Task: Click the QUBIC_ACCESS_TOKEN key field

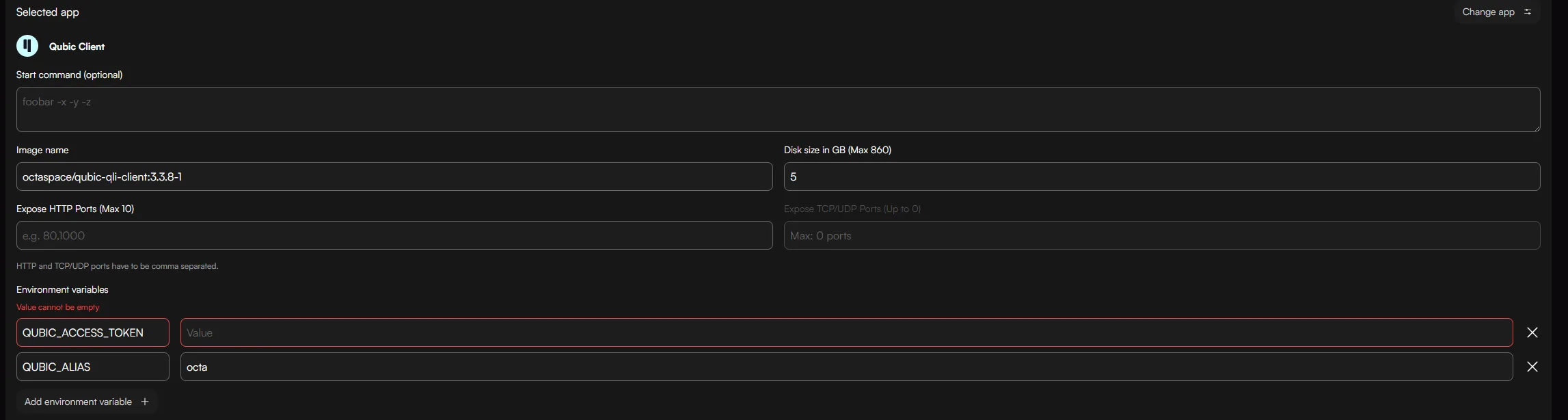Action: tap(93, 332)
